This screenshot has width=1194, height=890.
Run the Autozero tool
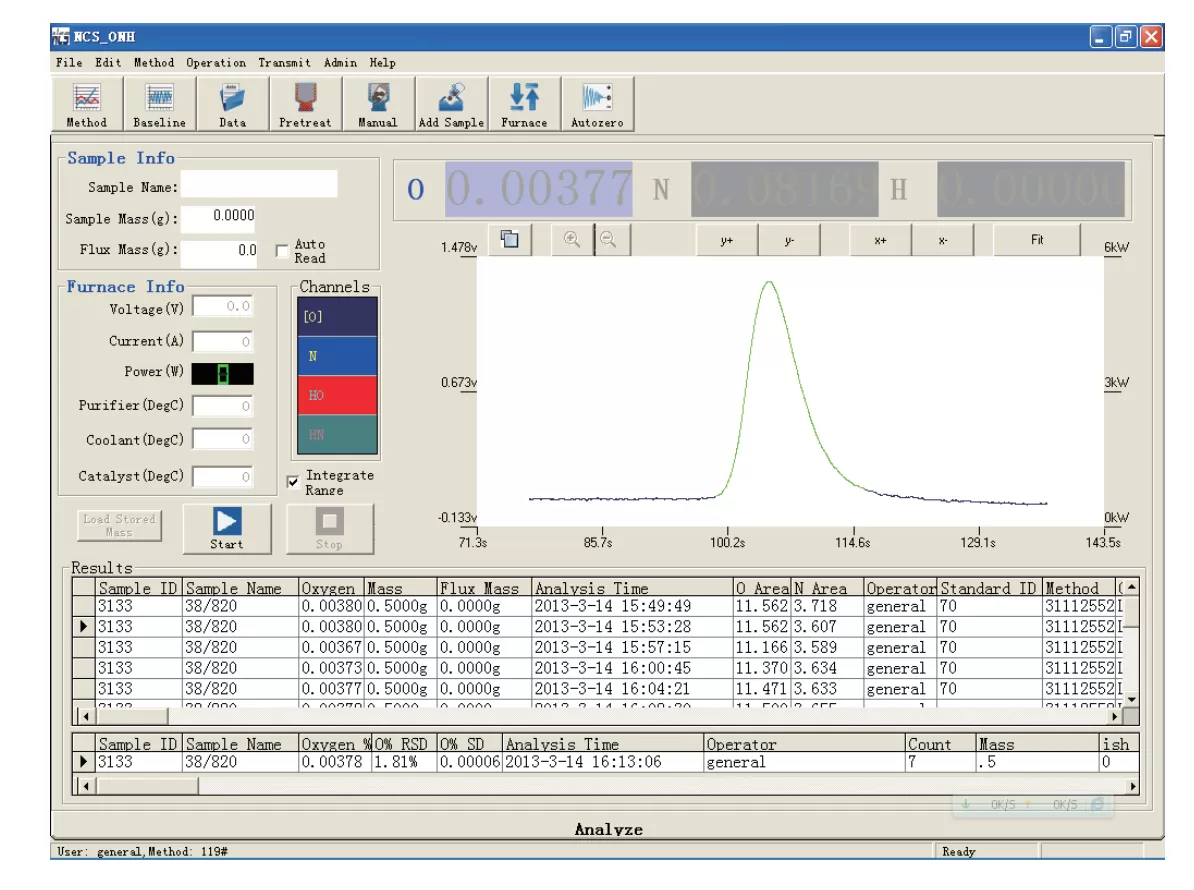597,105
